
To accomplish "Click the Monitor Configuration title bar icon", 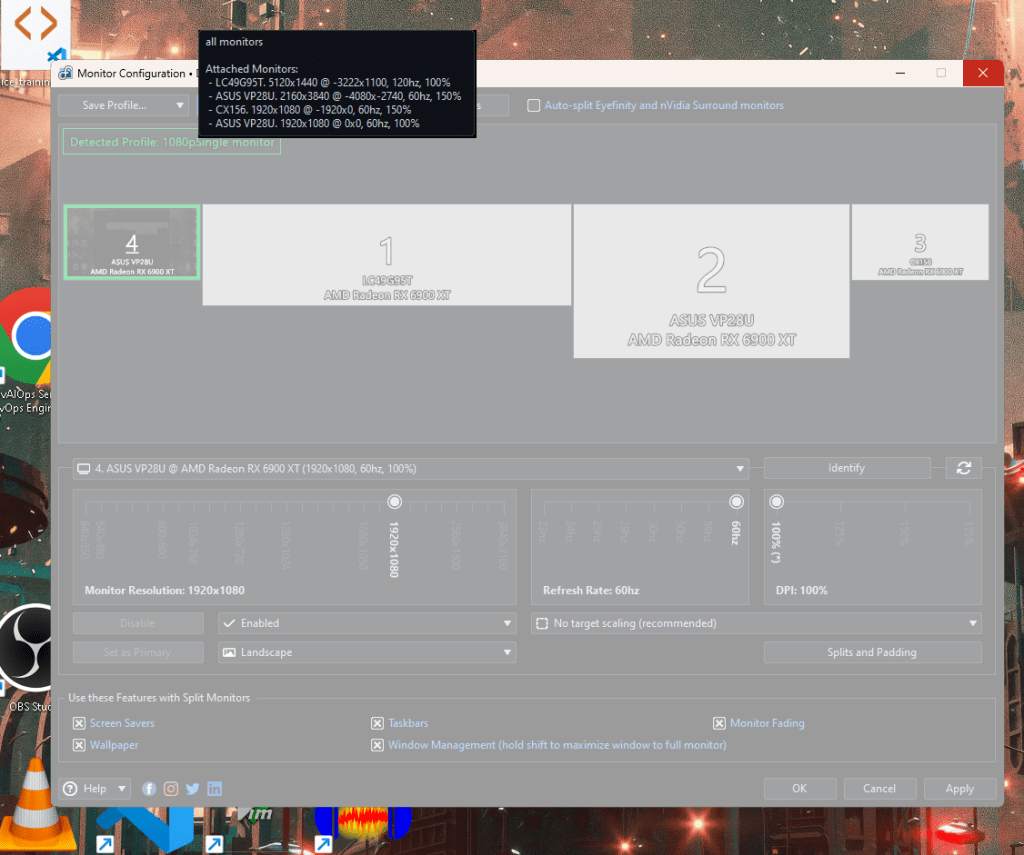I will tap(65, 73).
